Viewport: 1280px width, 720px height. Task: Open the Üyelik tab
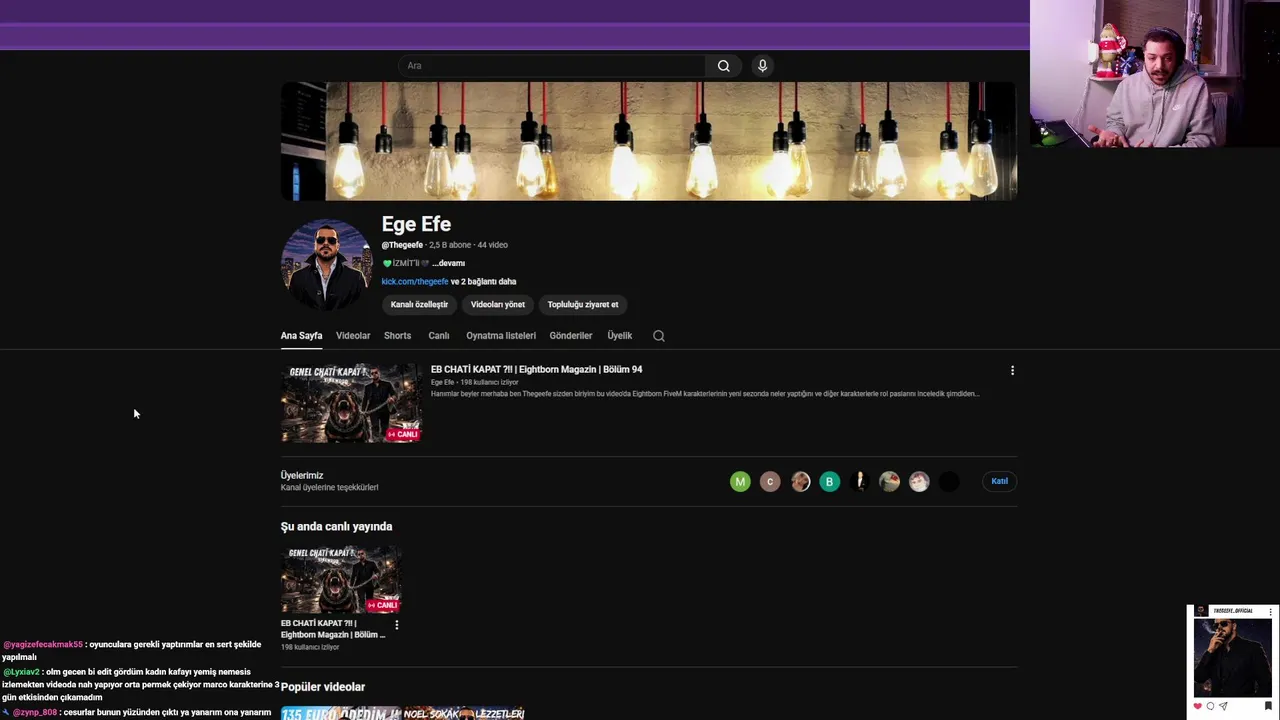point(620,336)
